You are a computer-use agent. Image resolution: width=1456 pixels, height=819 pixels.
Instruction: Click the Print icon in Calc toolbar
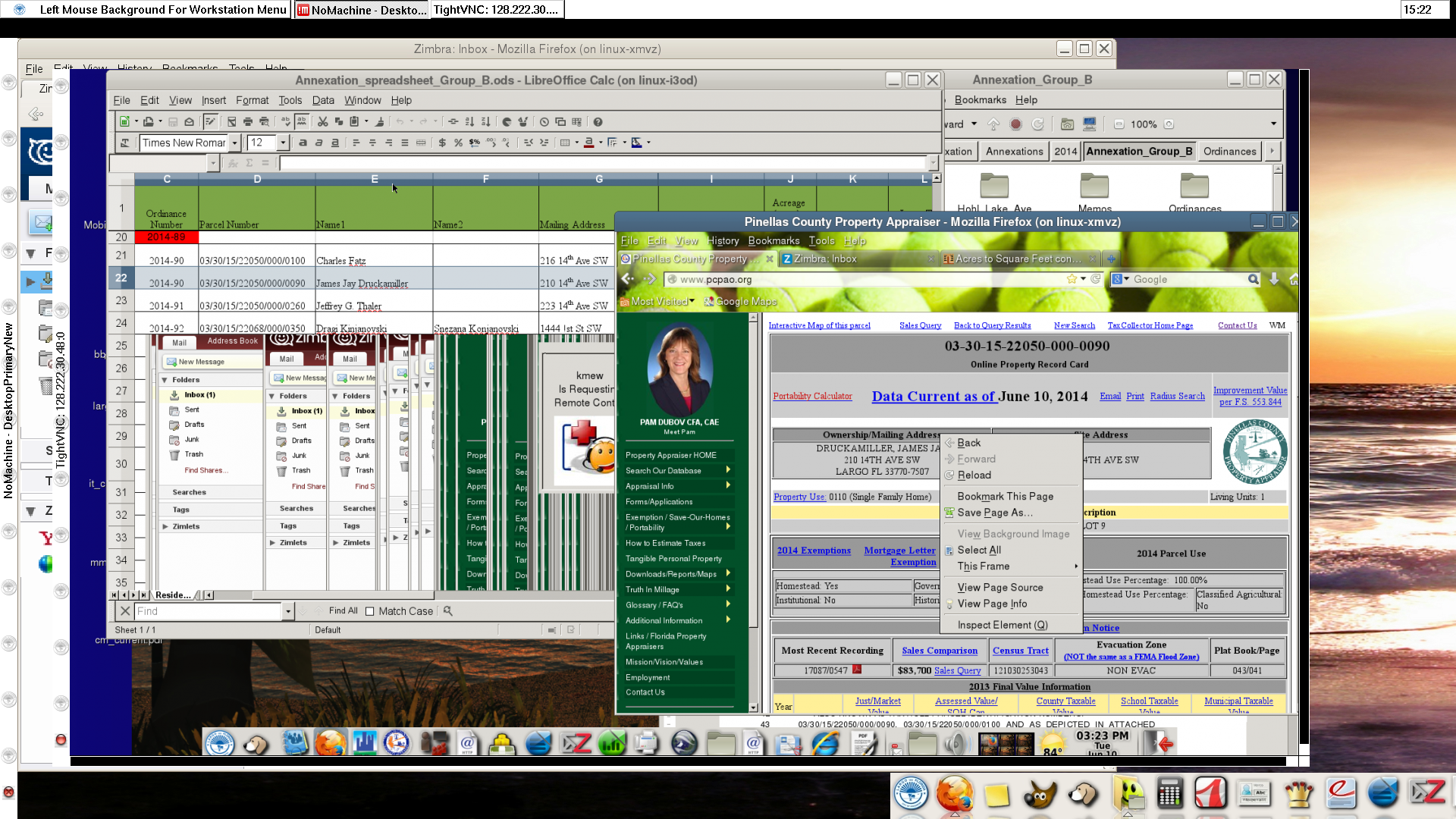[248, 121]
